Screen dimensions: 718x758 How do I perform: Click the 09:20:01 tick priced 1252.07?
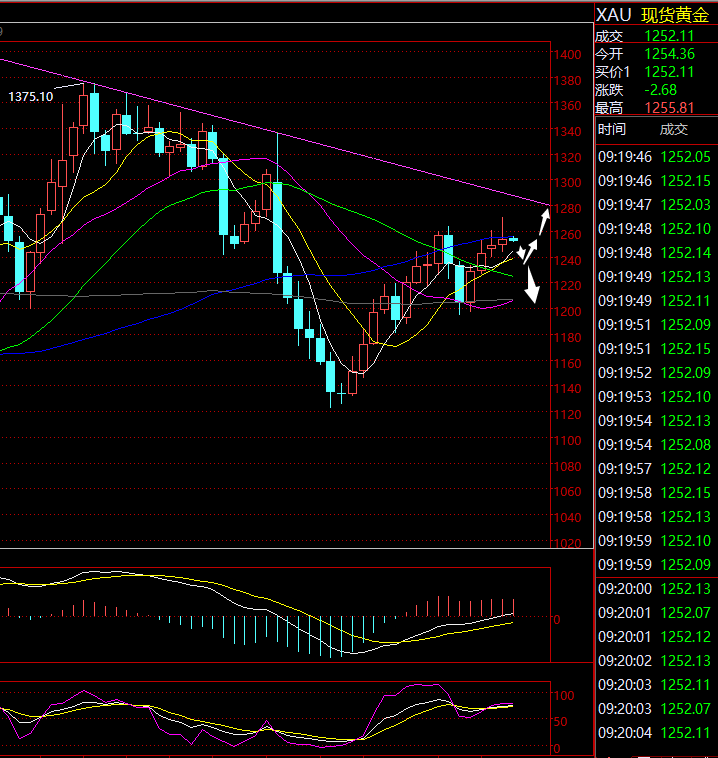[x=654, y=613]
